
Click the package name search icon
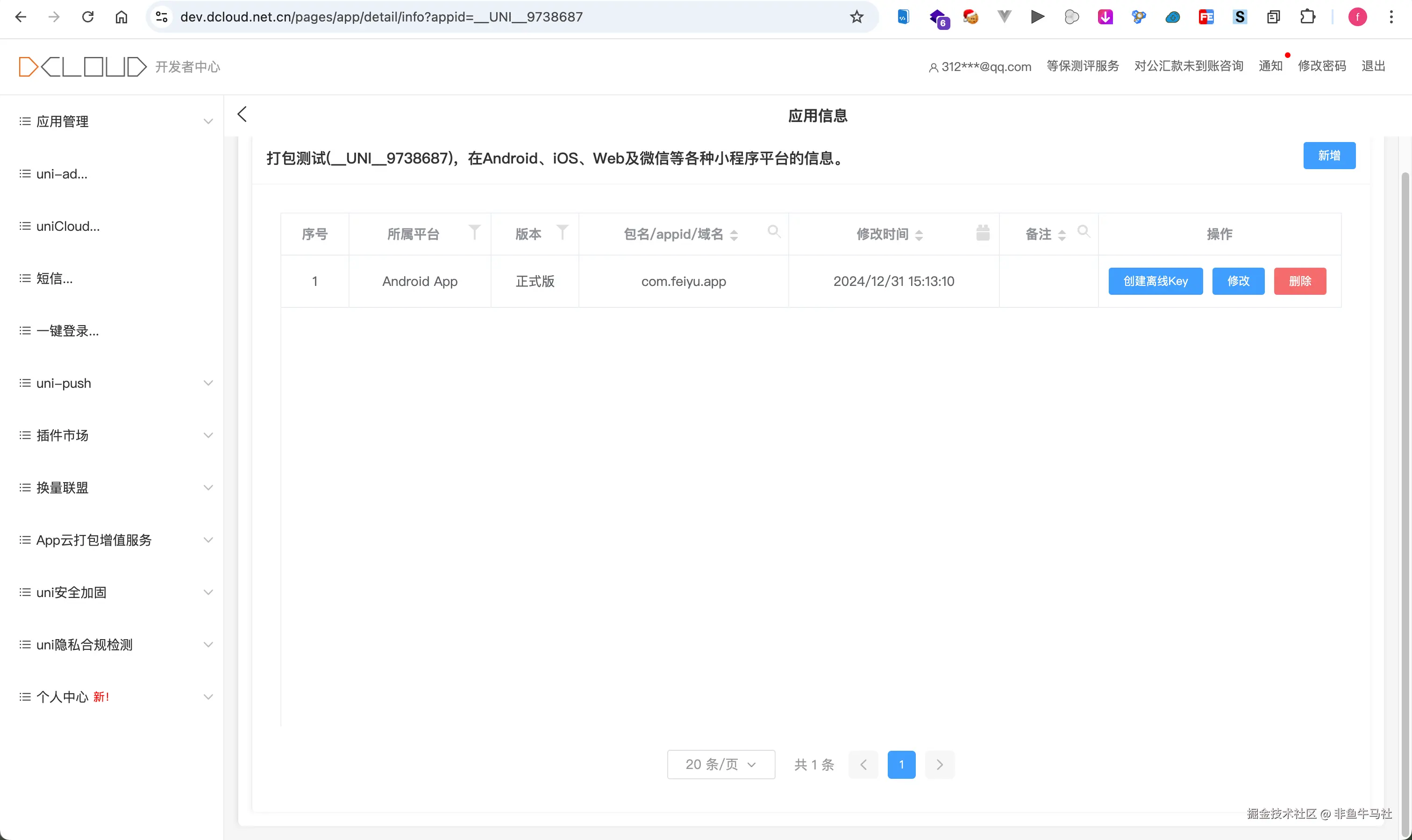(x=774, y=231)
